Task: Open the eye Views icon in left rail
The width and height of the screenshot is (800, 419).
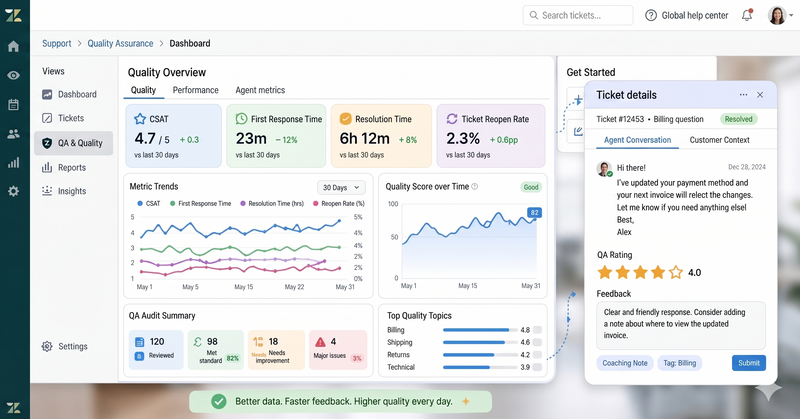Action: pos(14,76)
